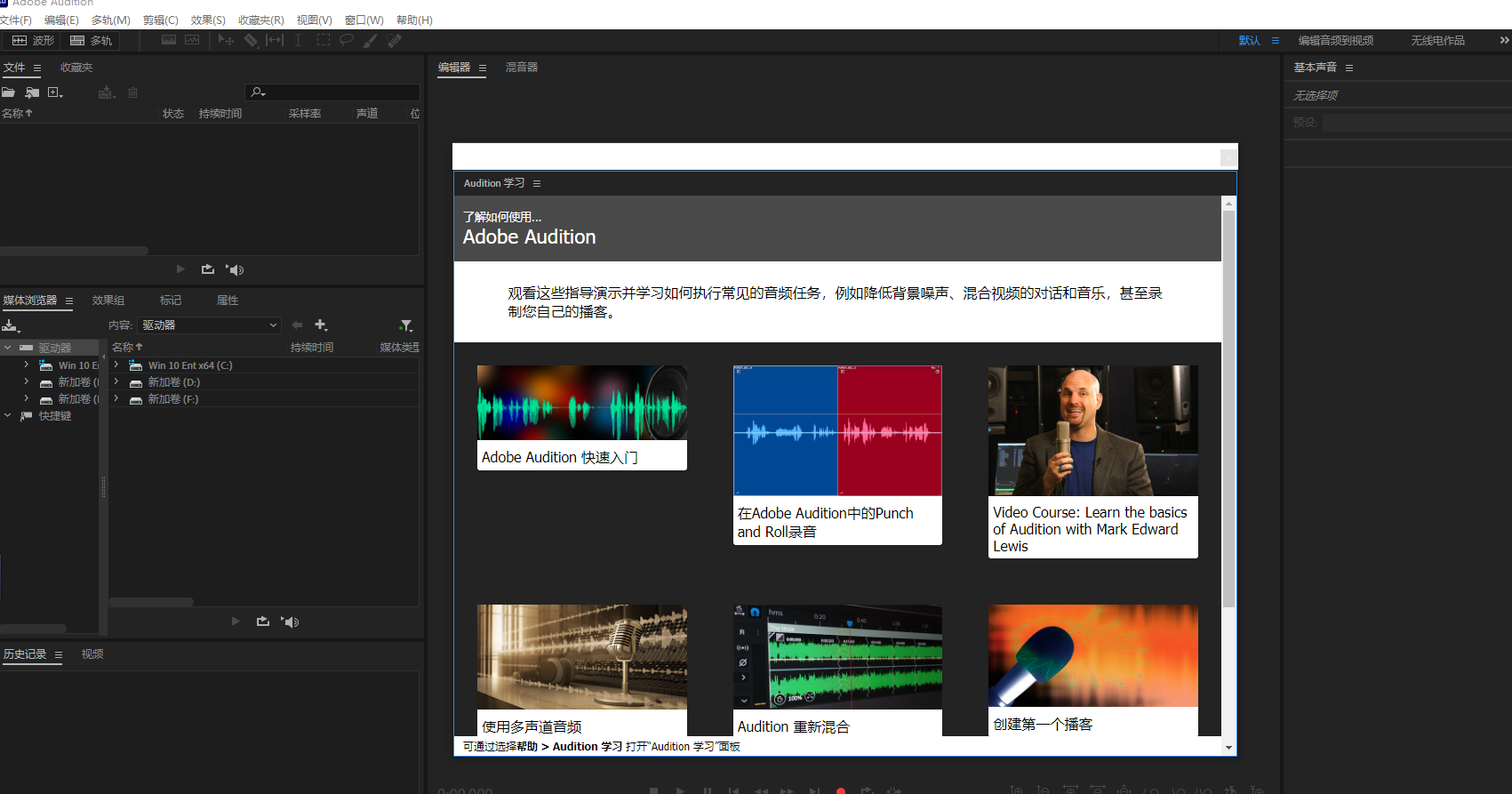Switch to the 属性 tab
This screenshot has width=1512, height=794.
pyautogui.click(x=228, y=301)
